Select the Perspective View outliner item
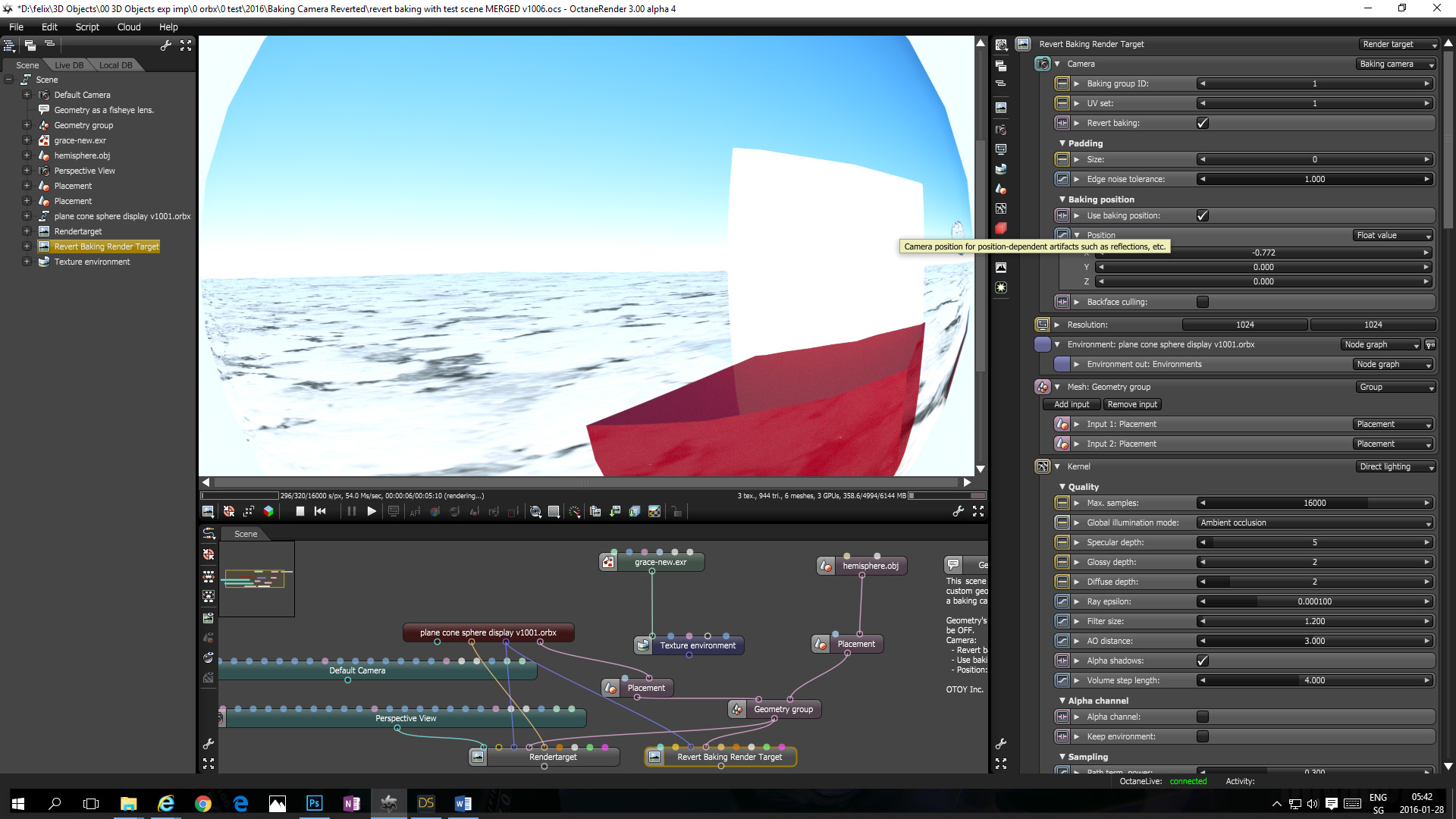The height and width of the screenshot is (819, 1456). point(84,171)
